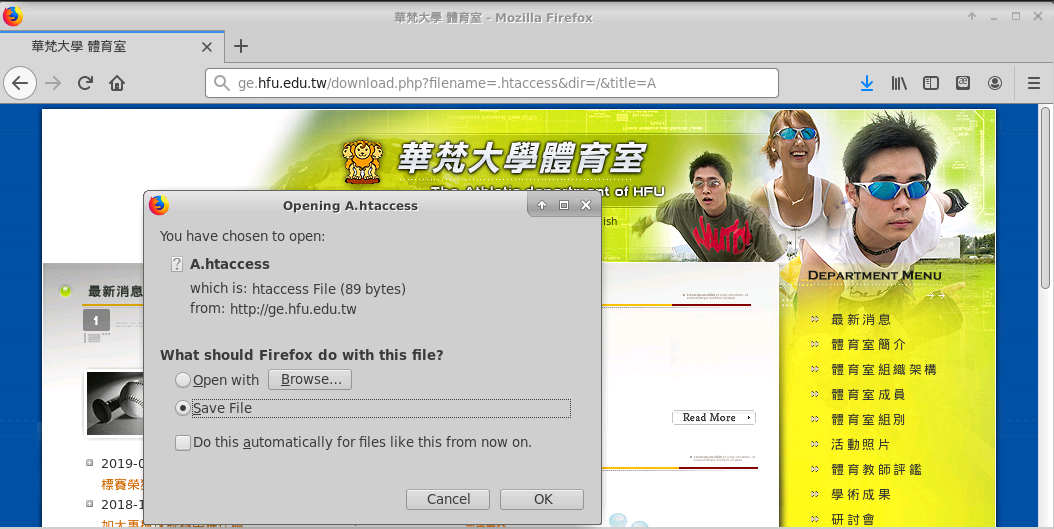The width and height of the screenshot is (1054, 529).
Task: Click Browse to choose an application
Action: tap(310, 379)
